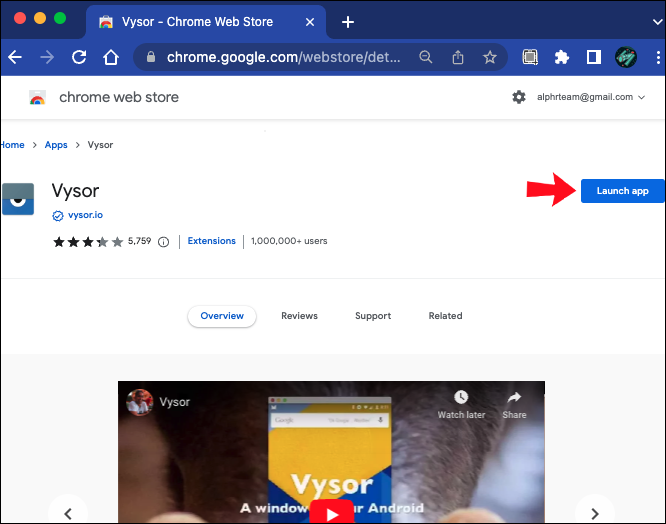
Task: Switch to the Reviews tab
Action: click(x=299, y=316)
